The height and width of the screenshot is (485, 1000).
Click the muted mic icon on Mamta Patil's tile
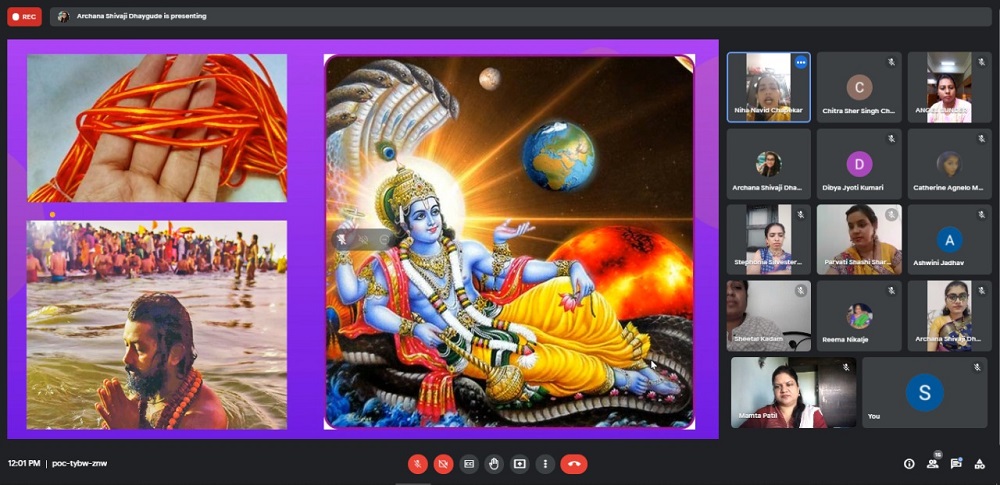[x=846, y=367]
